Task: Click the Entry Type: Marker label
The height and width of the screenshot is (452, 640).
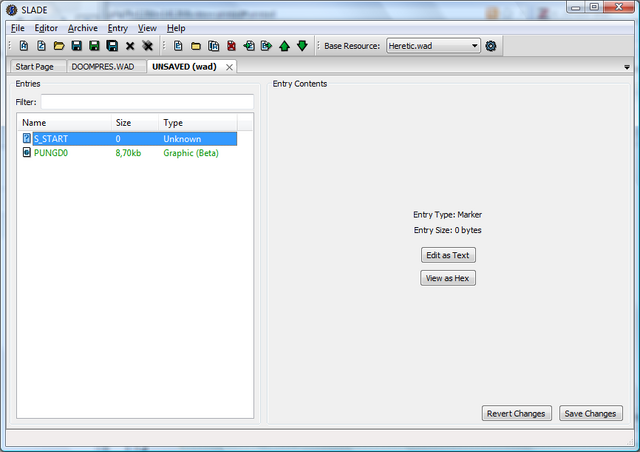Action: [x=447, y=214]
